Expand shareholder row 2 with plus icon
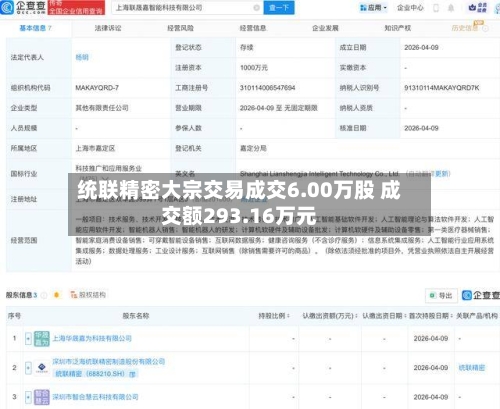The image size is (500, 409). point(28,368)
